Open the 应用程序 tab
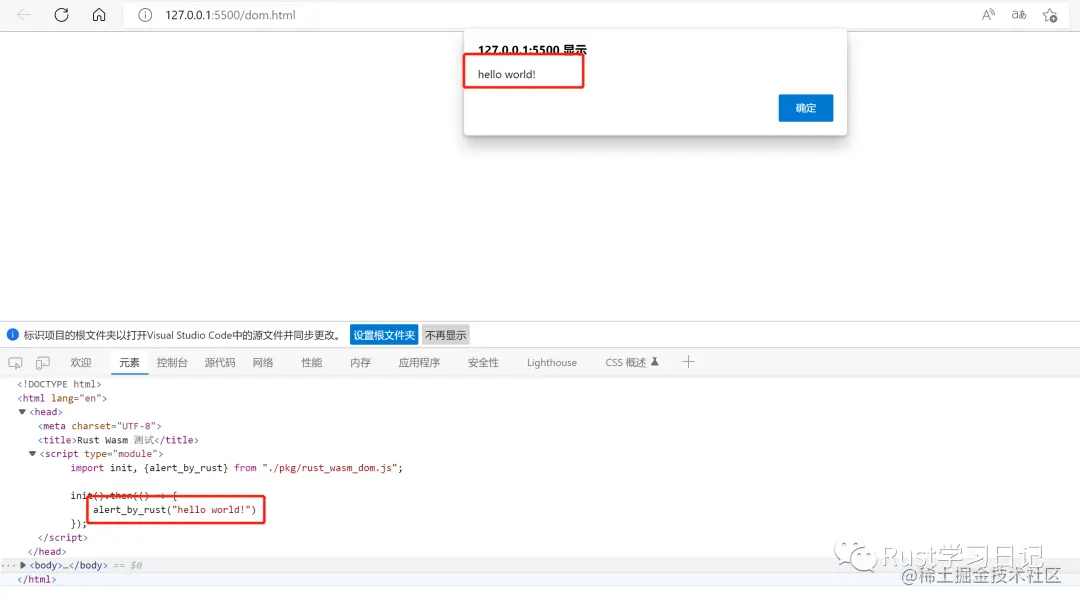1080x604 pixels. pos(419,363)
